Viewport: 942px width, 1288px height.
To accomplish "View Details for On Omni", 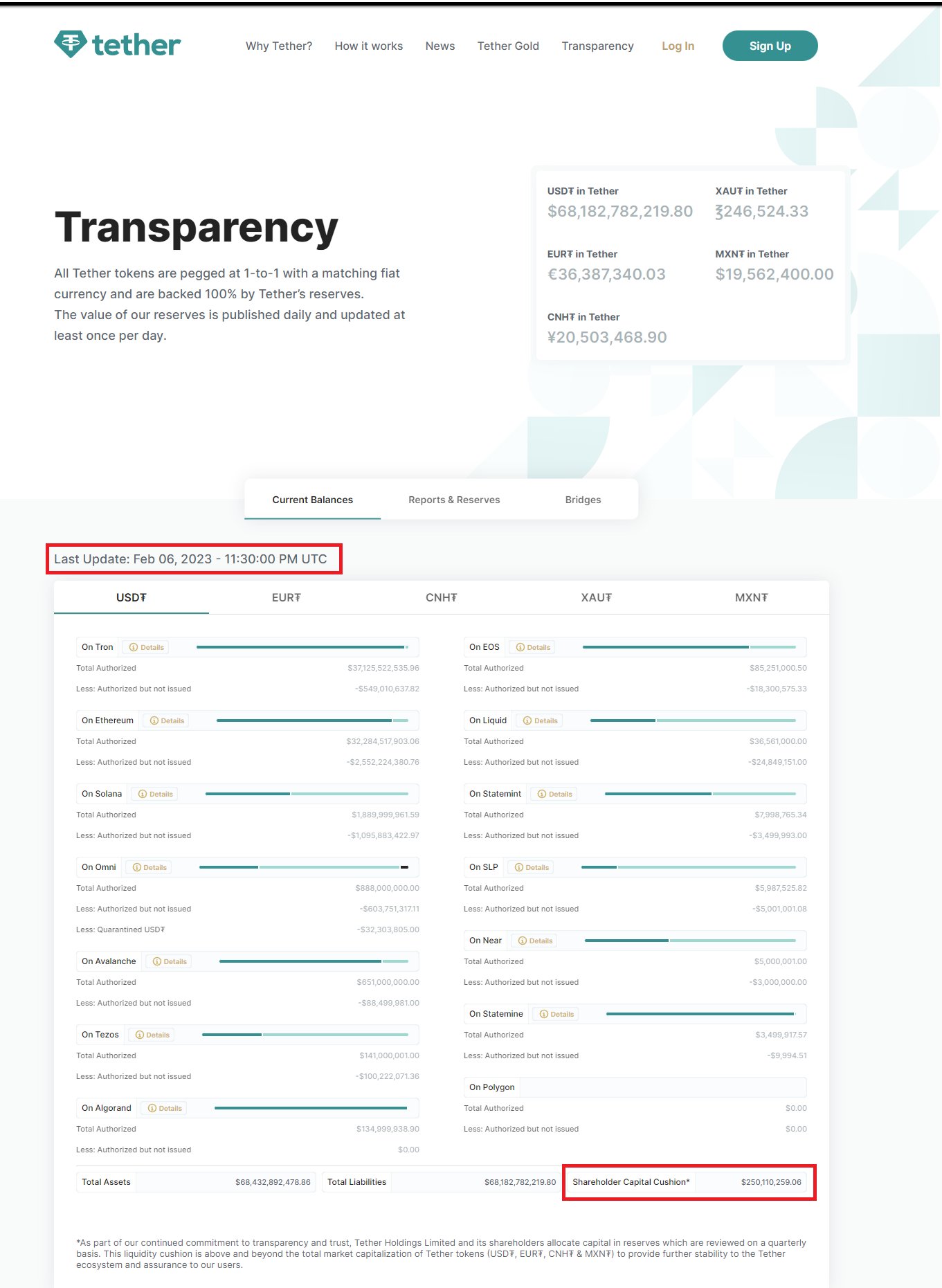I will coord(150,867).
